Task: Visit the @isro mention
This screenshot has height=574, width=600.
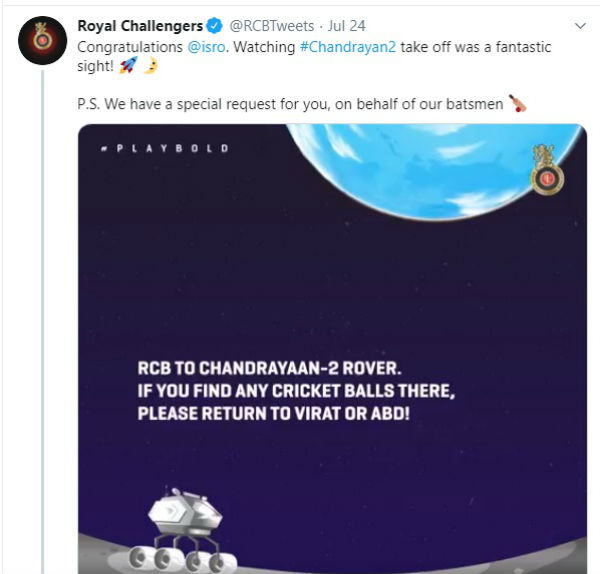Action: pyautogui.click(x=205, y=47)
